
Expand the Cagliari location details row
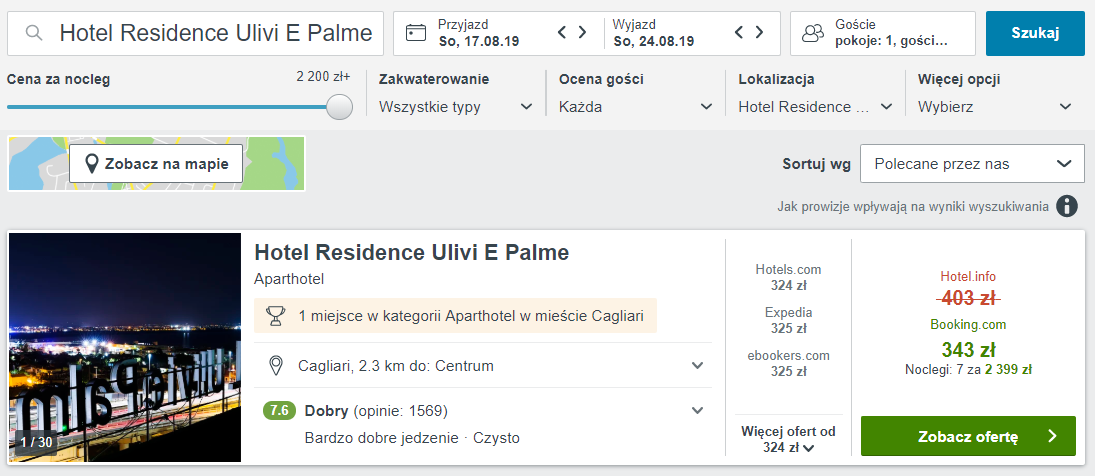click(x=483, y=365)
